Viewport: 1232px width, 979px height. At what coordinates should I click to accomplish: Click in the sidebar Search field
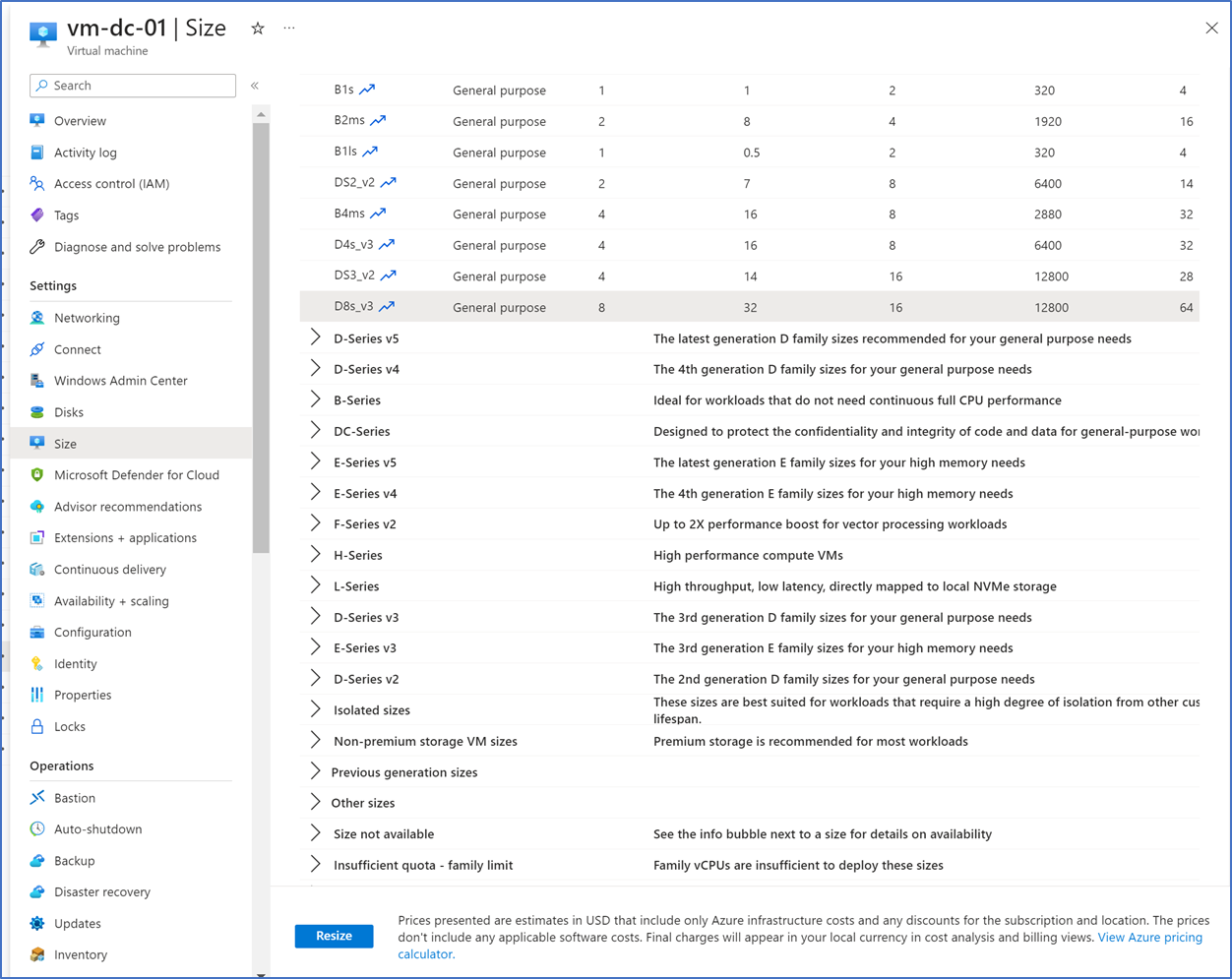click(133, 86)
